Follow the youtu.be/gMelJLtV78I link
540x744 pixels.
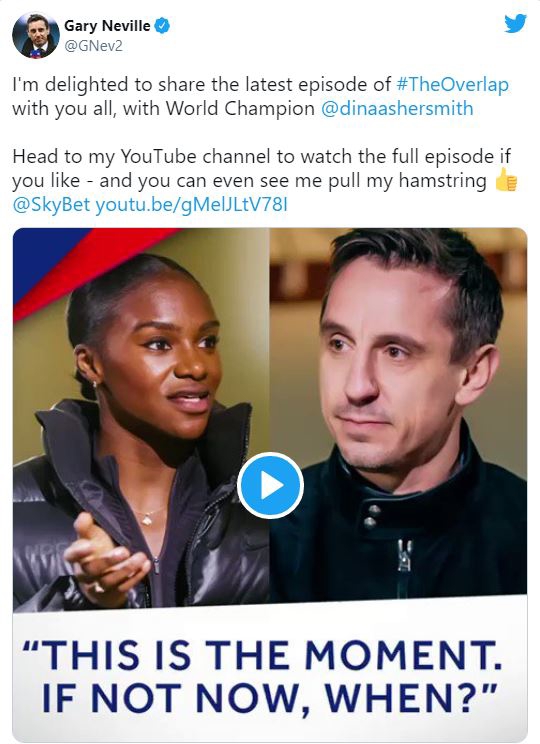coord(192,205)
